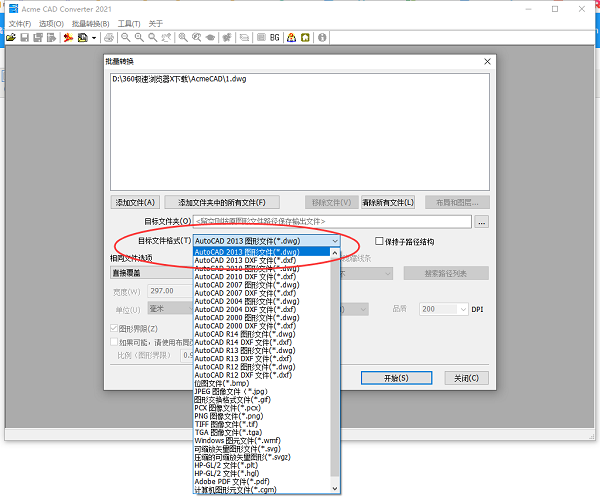Click the eye view toolbar icon

pyautogui.click(x=210, y=37)
